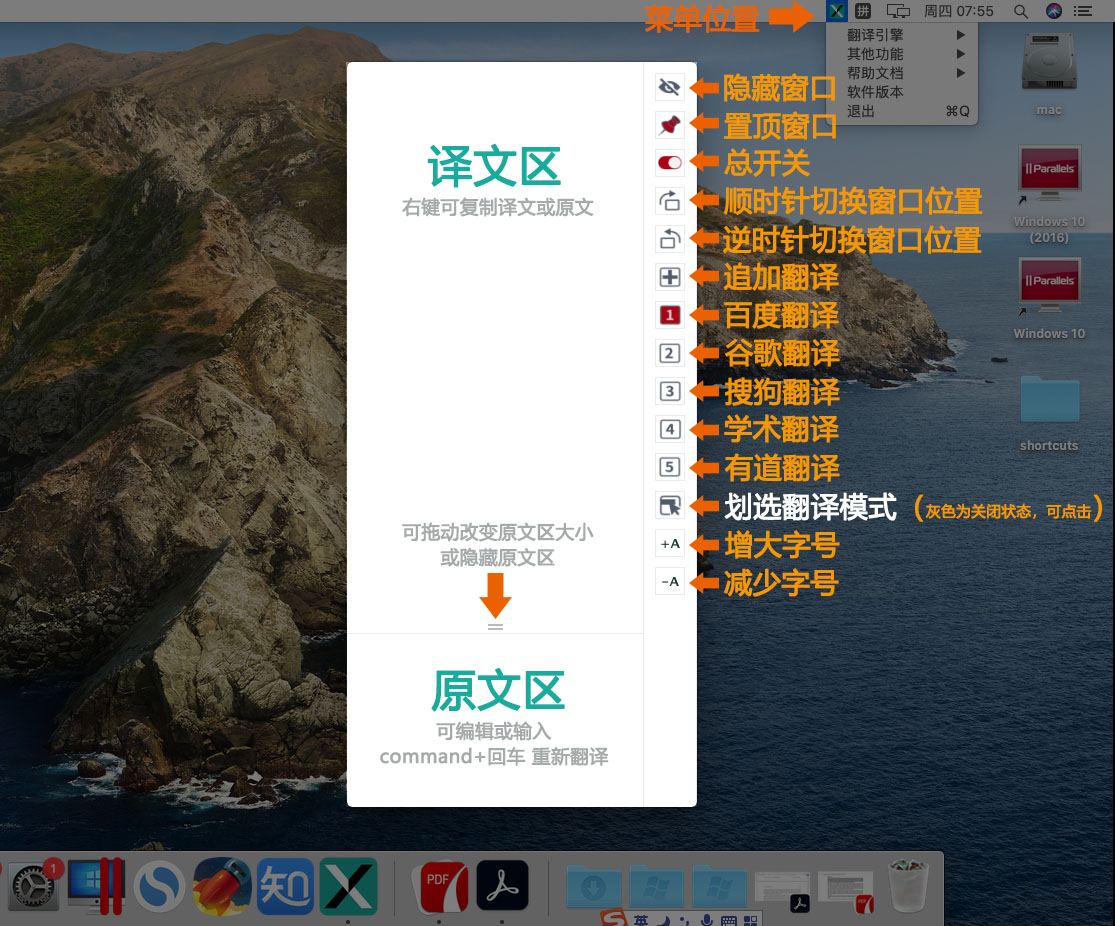Toggle the red master switch
The width and height of the screenshot is (1115, 926).
669,163
